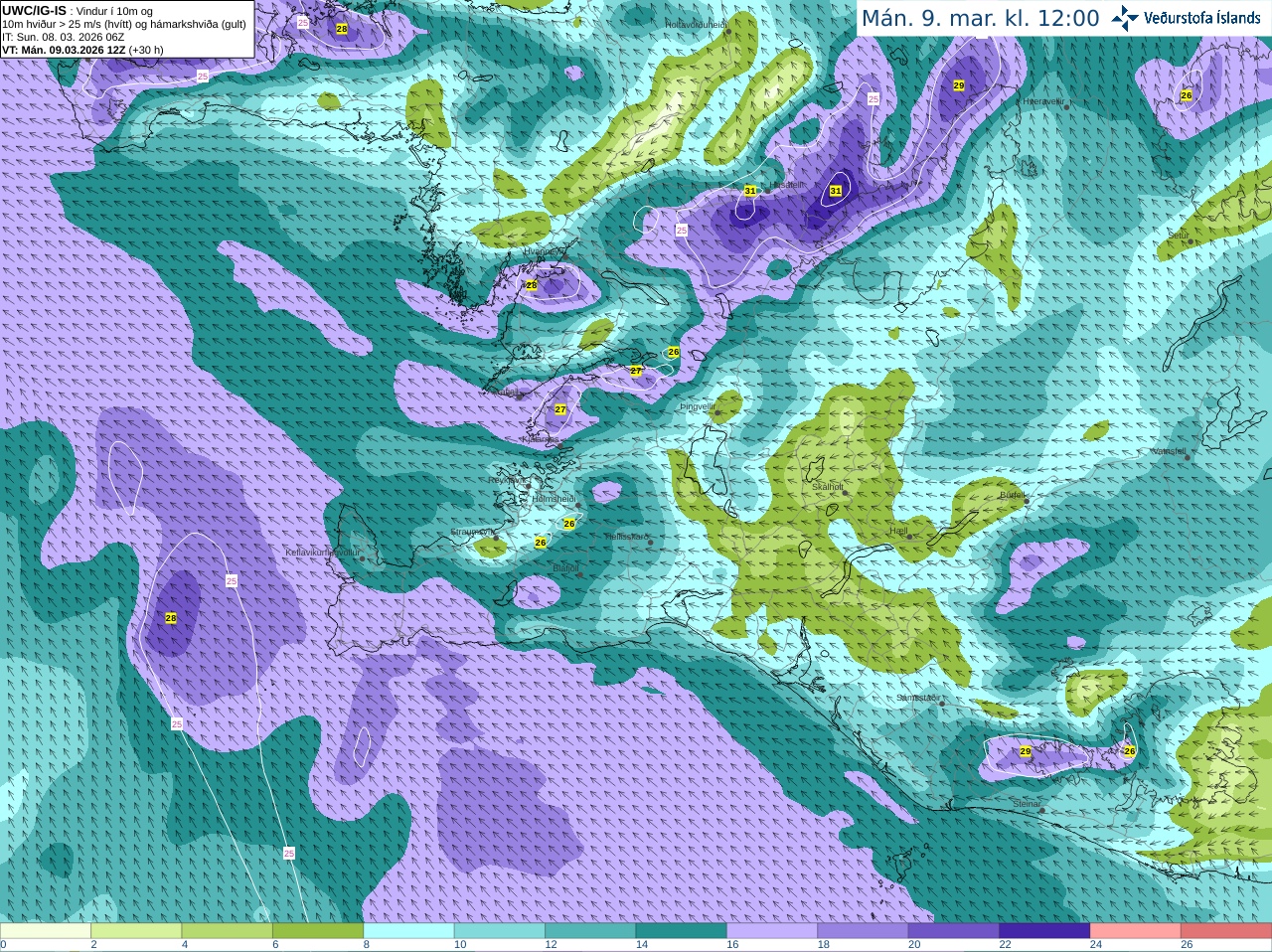Click the UWC/IG-IS model title
1272x952 pixels.
click(x=35, y=10)
